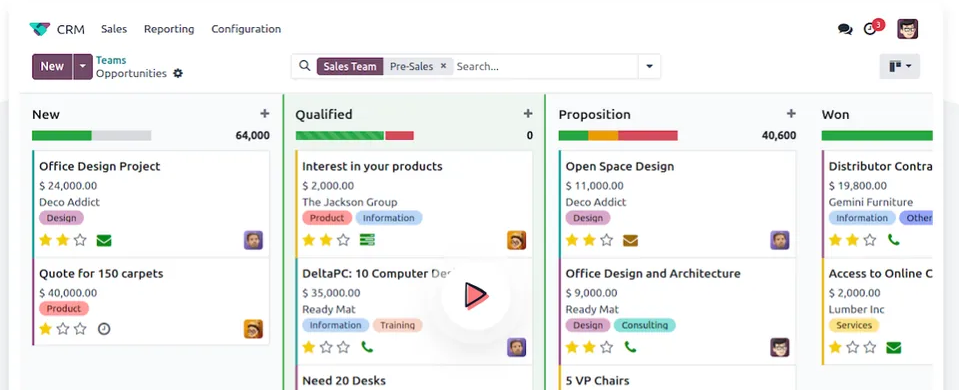This screenshot has width=959, height=390.
Task: Play the video overlay button
Action: pos(475,296)
